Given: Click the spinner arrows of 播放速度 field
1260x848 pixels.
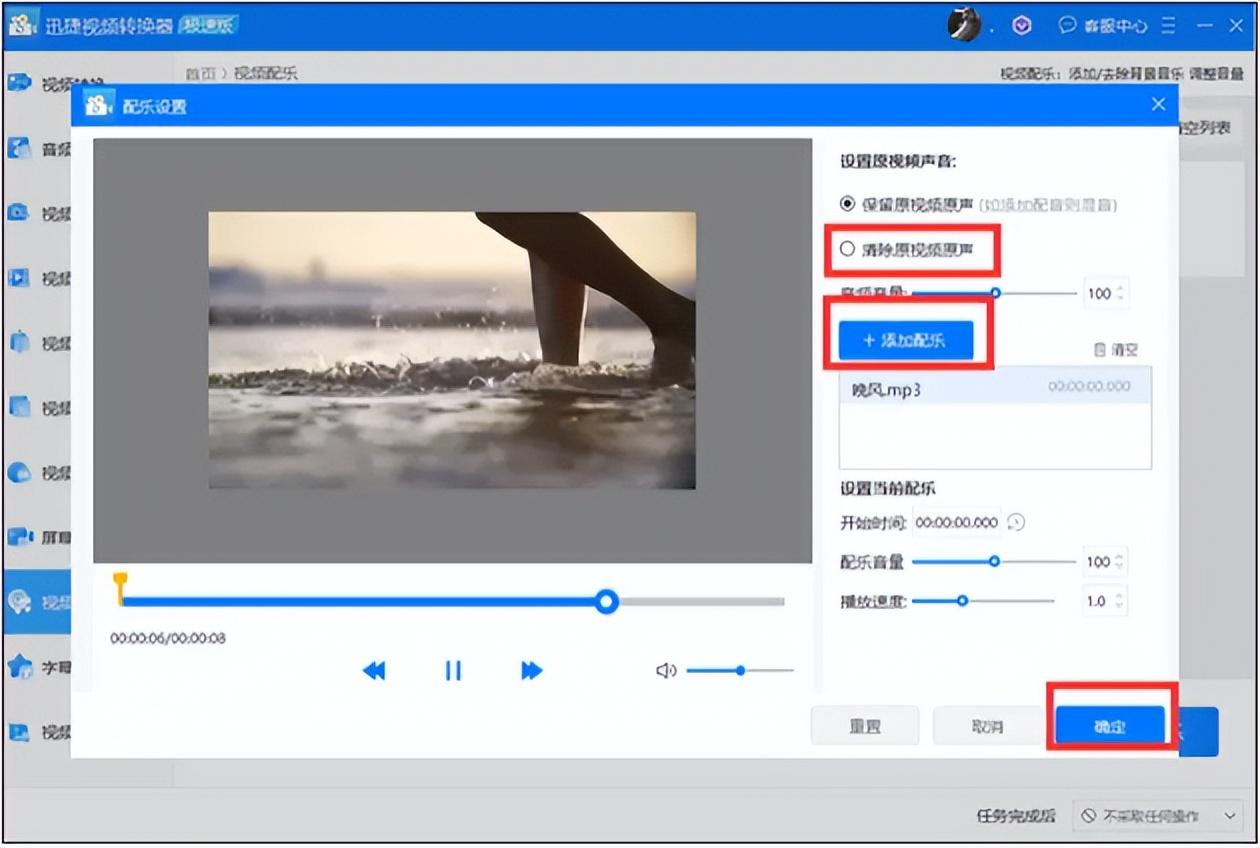Looking at the screenshot, I should [1120, 601].
